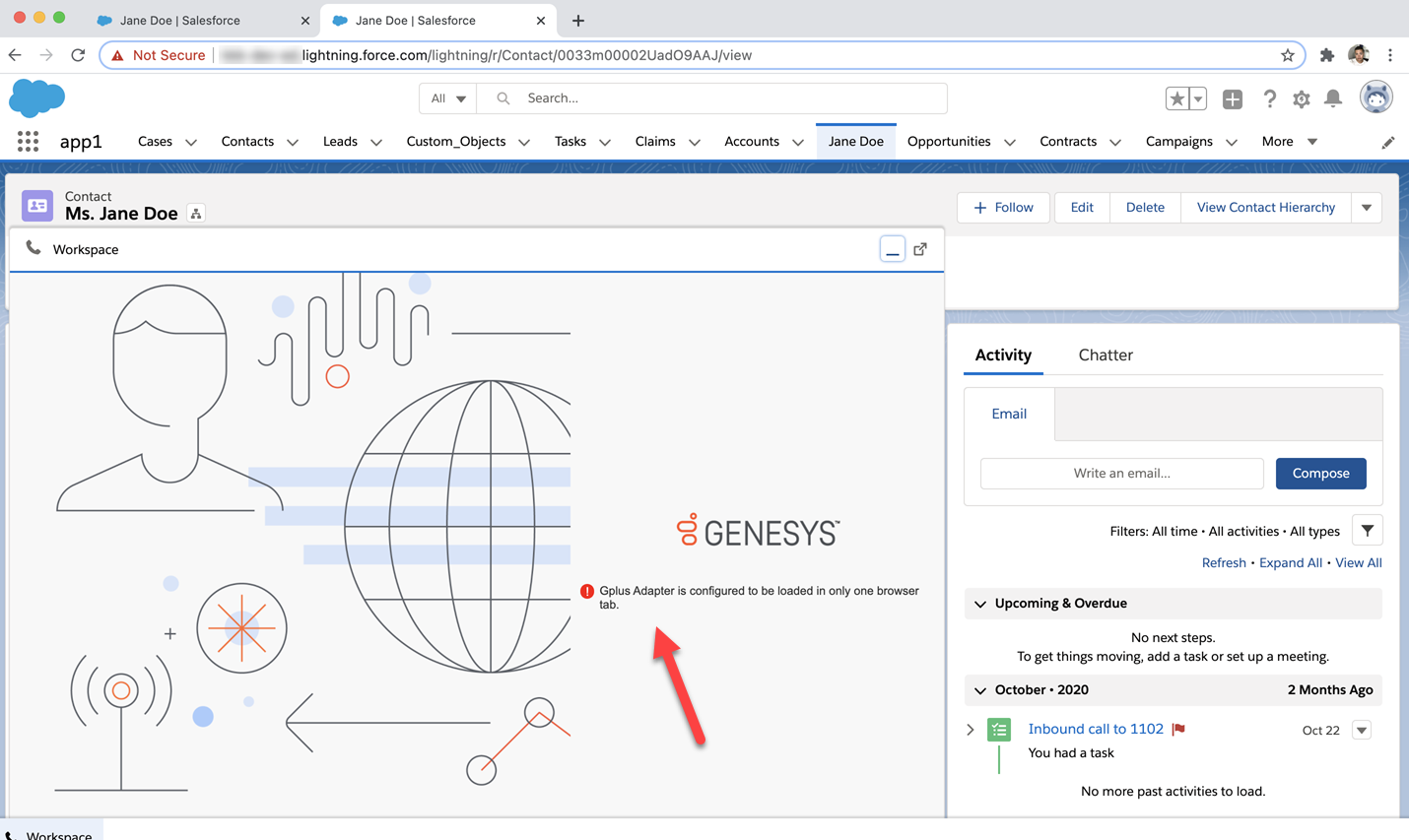Screen dimensions: 1409x840
Task: Minimize the Workspace softphone panel
Action: 892,249
